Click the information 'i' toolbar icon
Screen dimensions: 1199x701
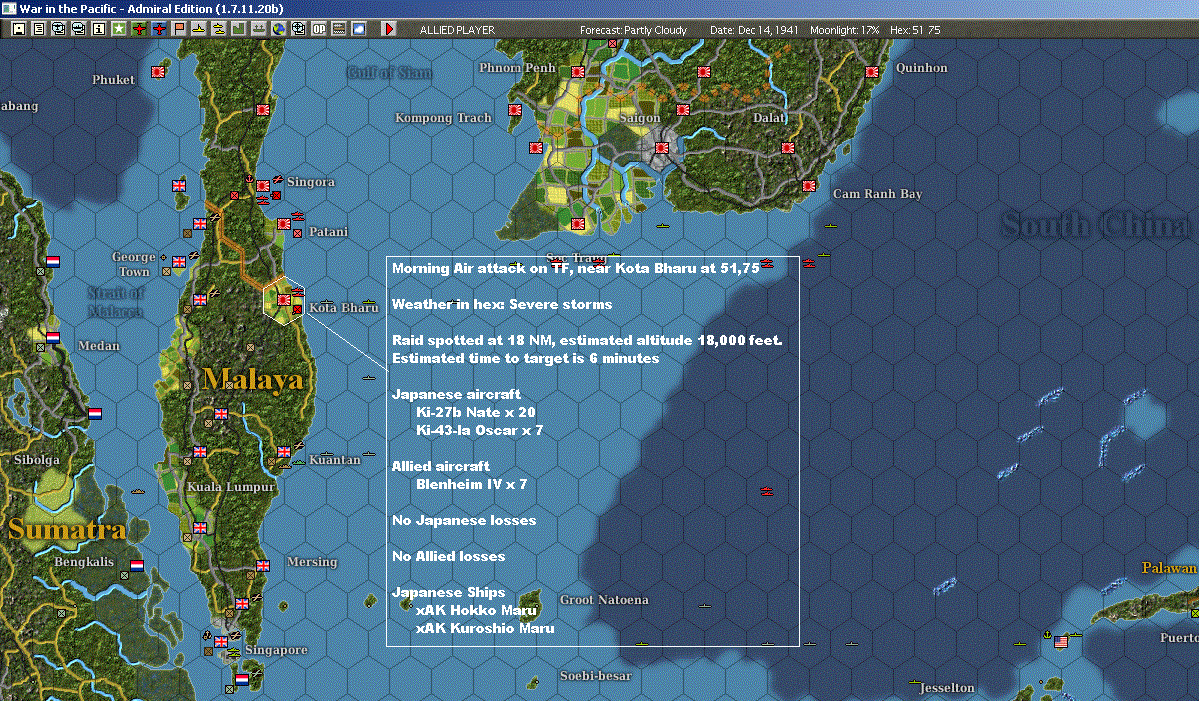[x=99, y=29]
